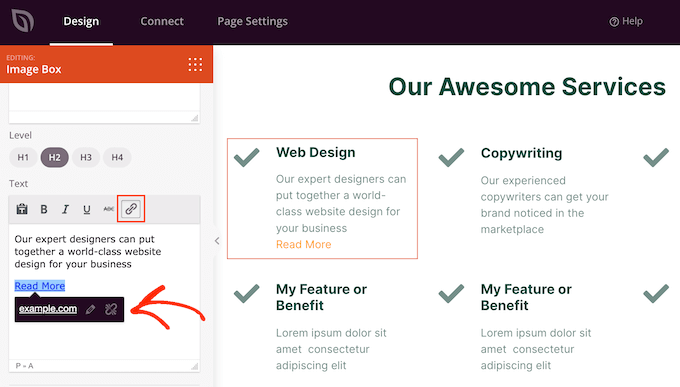Select heading level H1
The image size is (680, 387).
[23, 157]
